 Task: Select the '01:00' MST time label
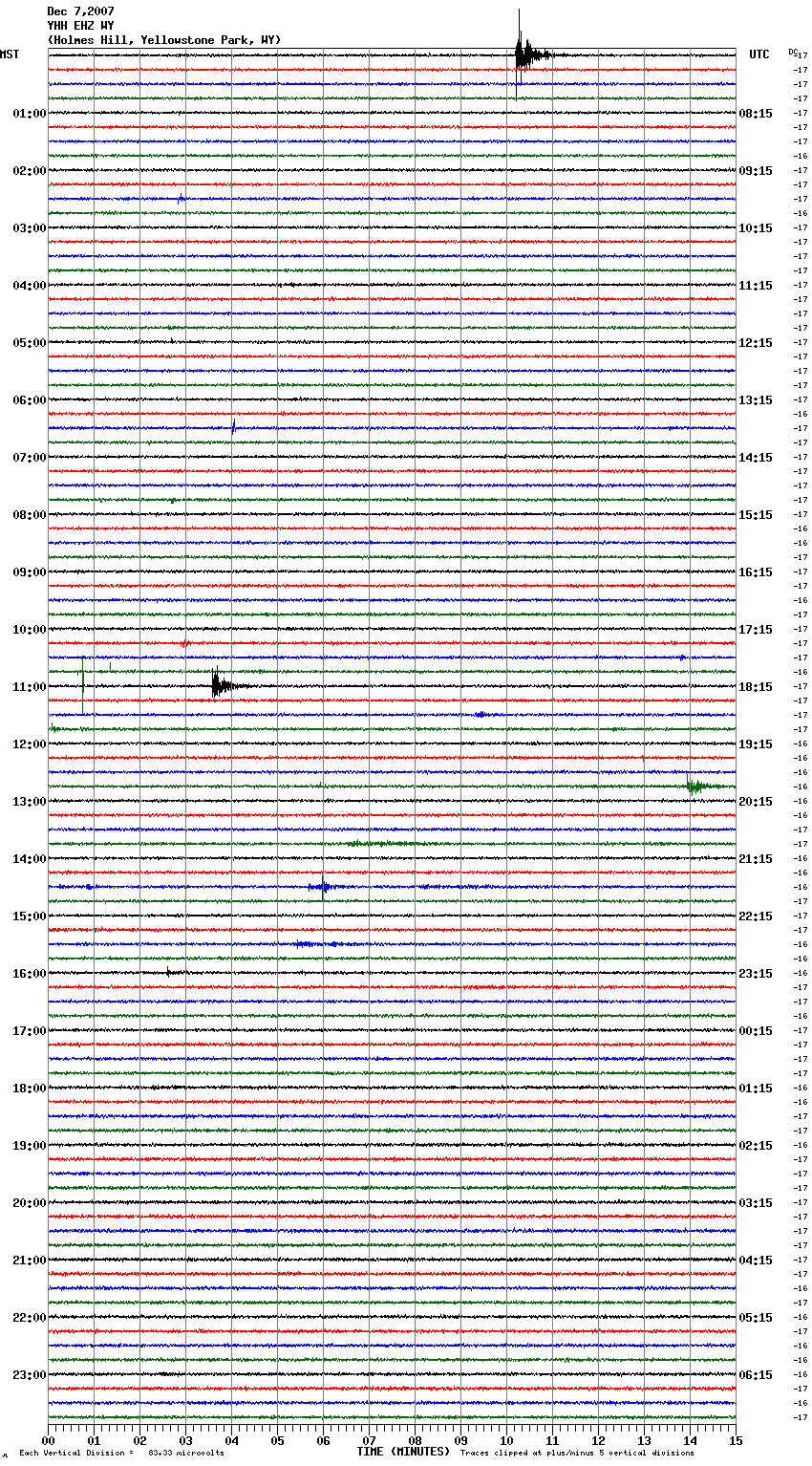[30, 114]
